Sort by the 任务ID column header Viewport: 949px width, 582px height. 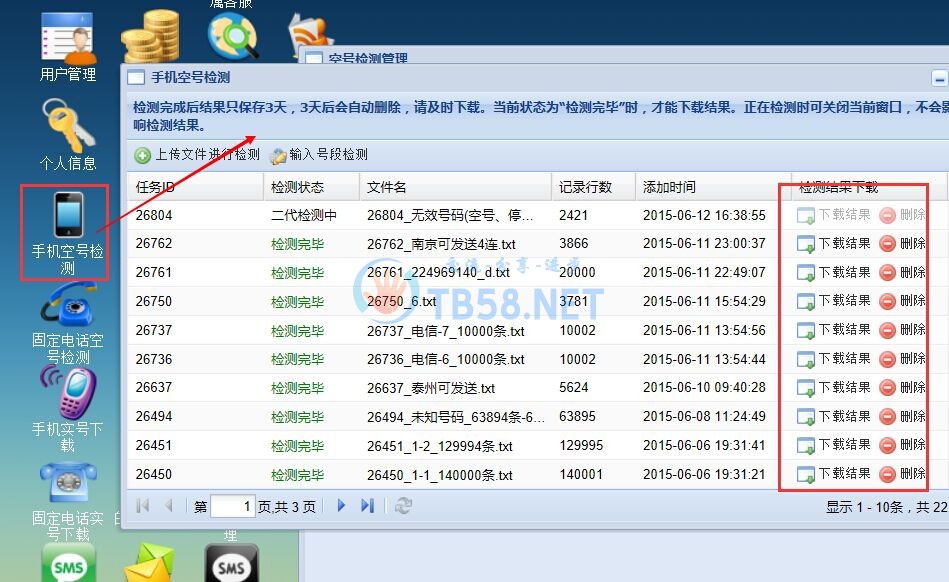[x=195, y=187]
